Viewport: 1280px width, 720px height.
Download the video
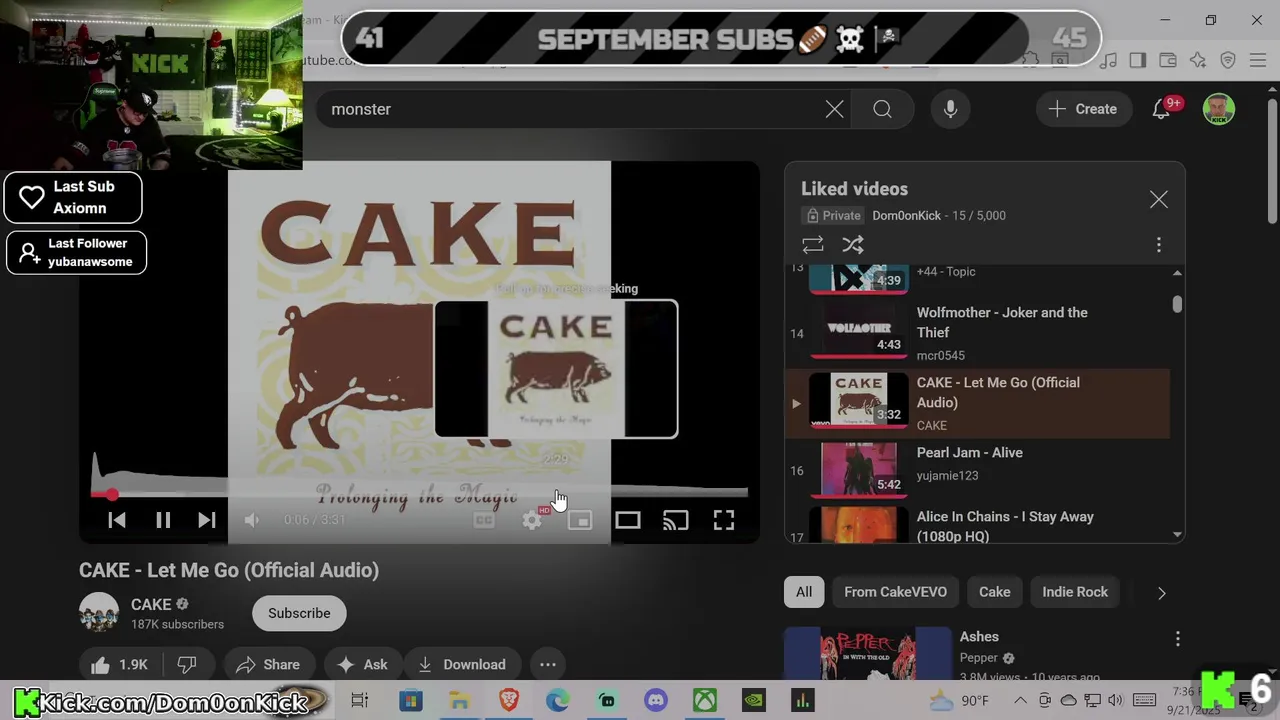pos(461,664)
